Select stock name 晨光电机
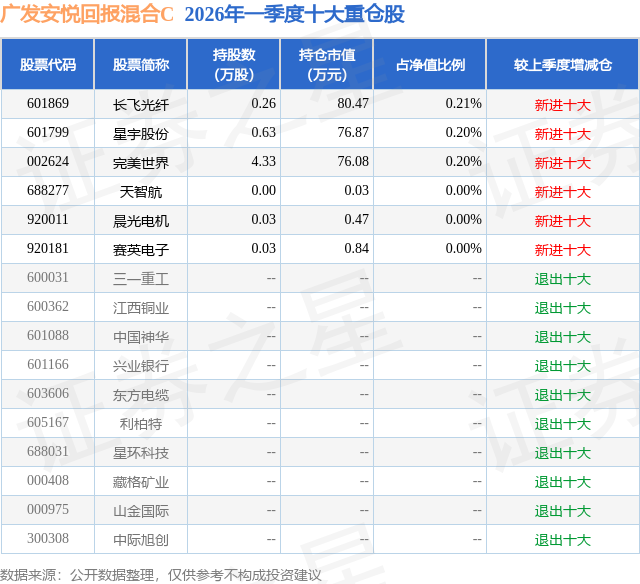Screen dimensions: 640x584 [x=141, y=221]
